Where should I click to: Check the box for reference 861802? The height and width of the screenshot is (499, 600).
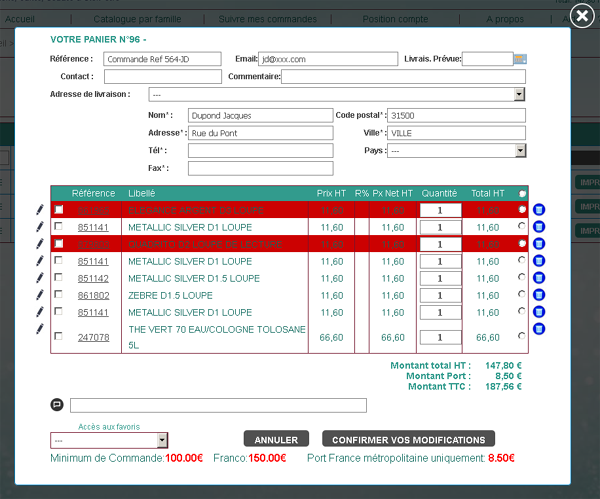(x=58, y=295)
